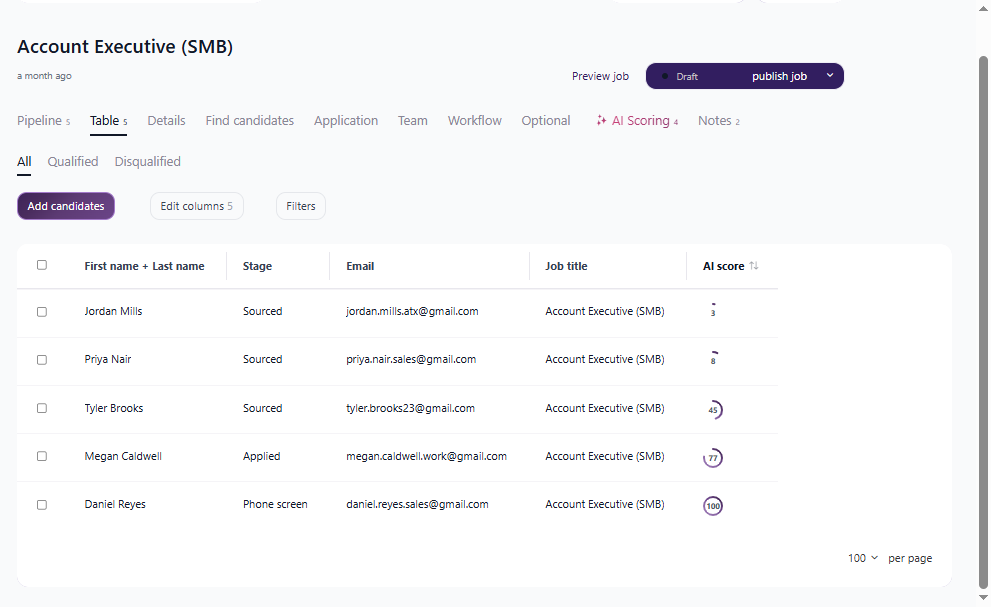Click Daniel Reyes' AI score 100 ring

pyautogui.click(x=713, y=505)
